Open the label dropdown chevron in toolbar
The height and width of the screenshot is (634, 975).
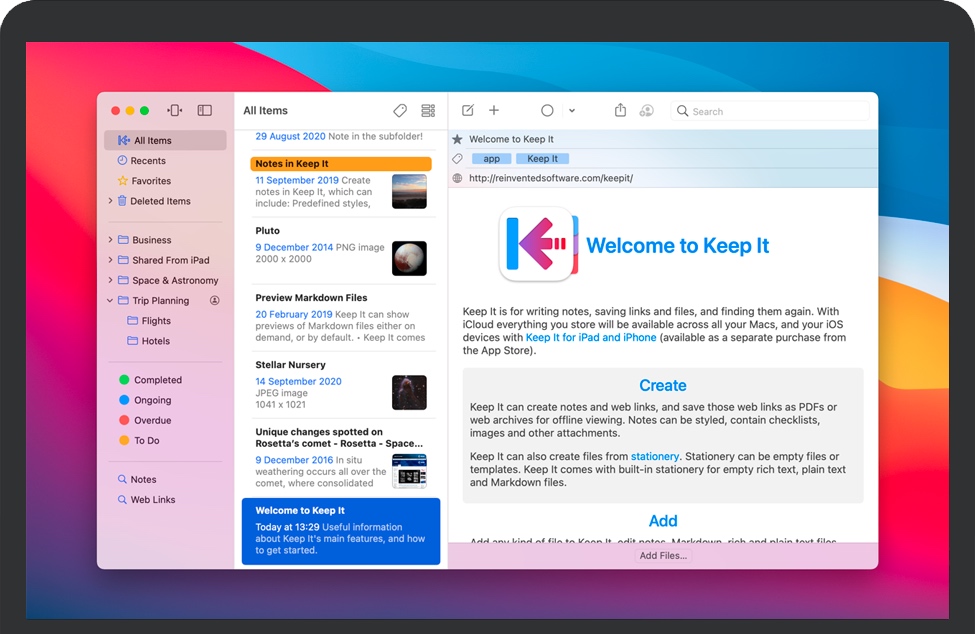click(572, 111)
